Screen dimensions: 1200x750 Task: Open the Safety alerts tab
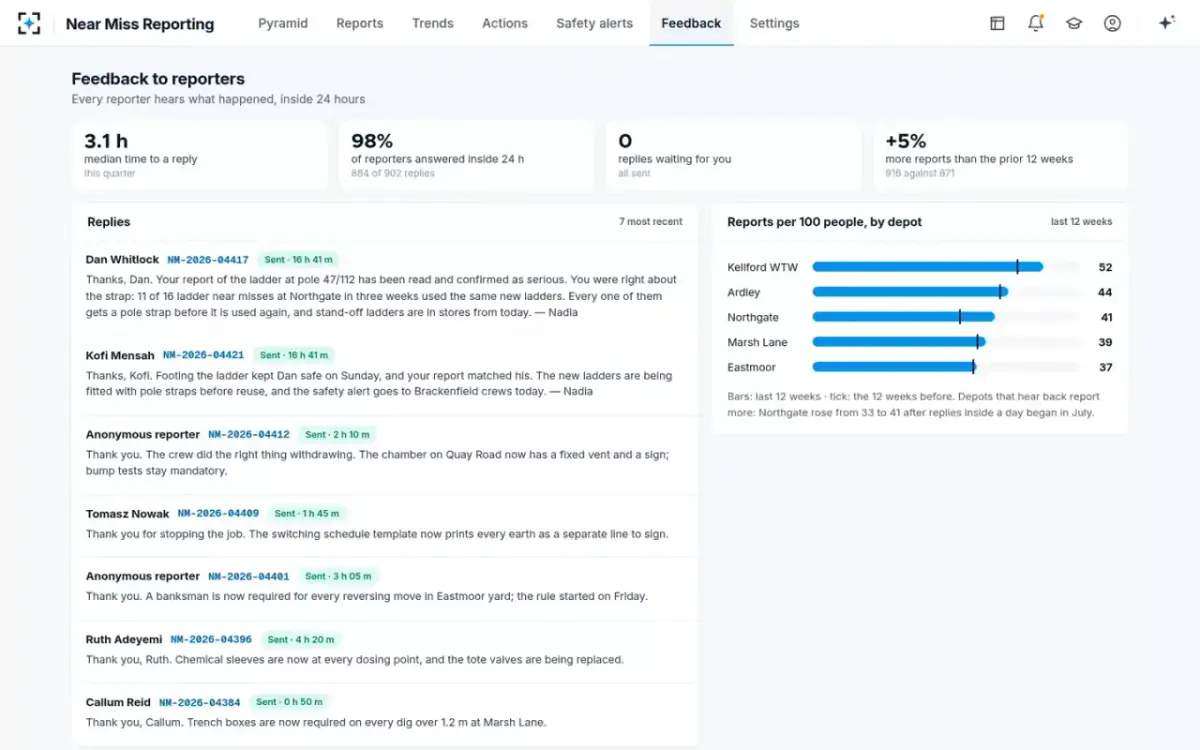point(595,23)
